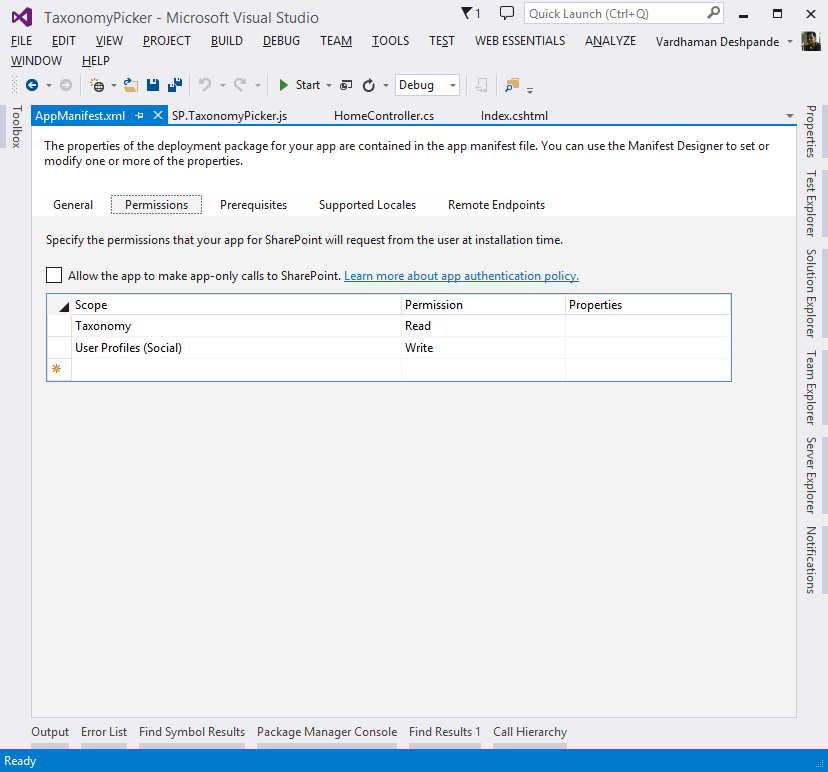Open the Notifications side tab
The image size is (828, 772).
[811, 560]
